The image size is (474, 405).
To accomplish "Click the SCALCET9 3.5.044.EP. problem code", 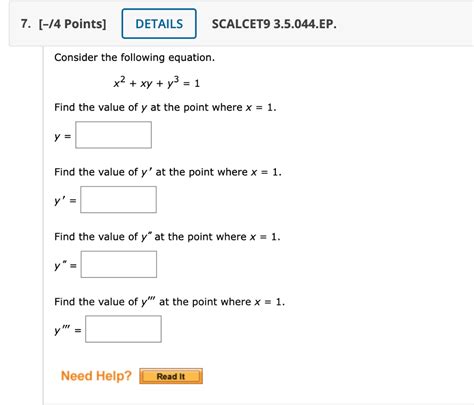I will click(274, 24).
